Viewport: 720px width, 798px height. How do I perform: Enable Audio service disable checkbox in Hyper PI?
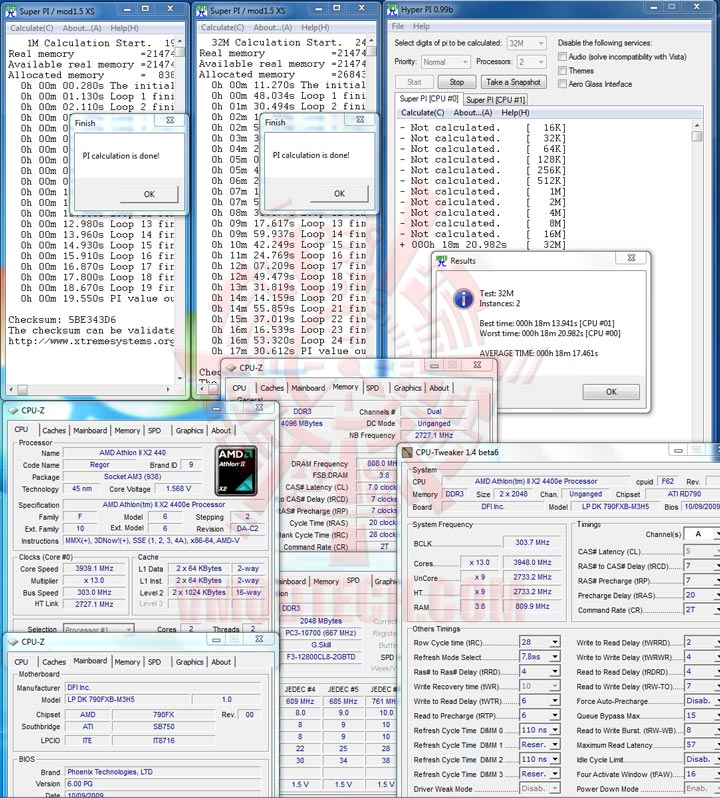pos(562,56)
